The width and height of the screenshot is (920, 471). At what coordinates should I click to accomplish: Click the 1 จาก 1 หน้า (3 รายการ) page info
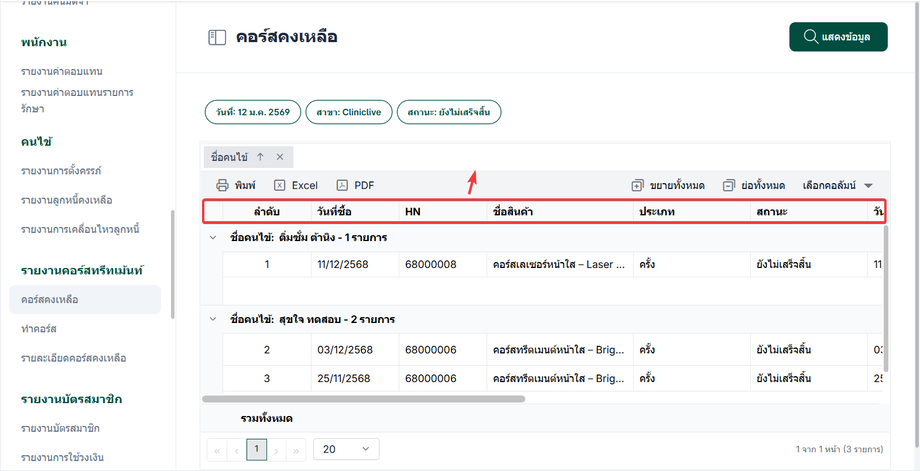coord(840,450)
